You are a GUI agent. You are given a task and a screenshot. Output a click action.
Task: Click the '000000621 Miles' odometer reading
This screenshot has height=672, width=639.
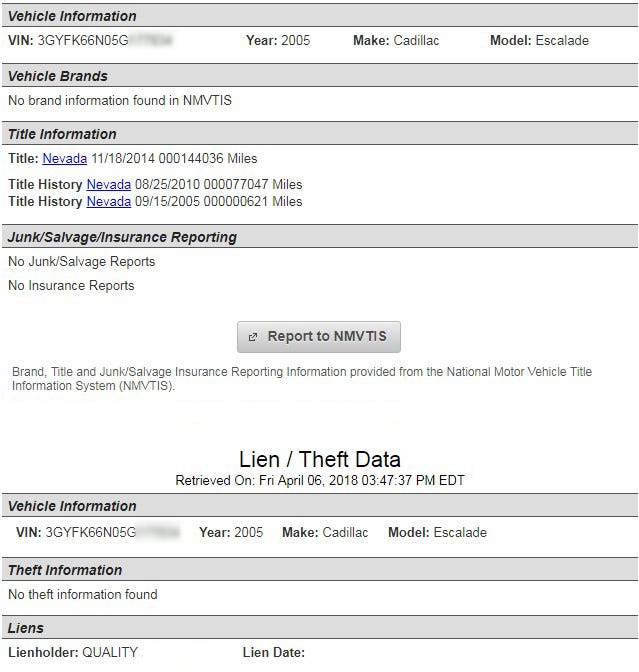(253, 201)
